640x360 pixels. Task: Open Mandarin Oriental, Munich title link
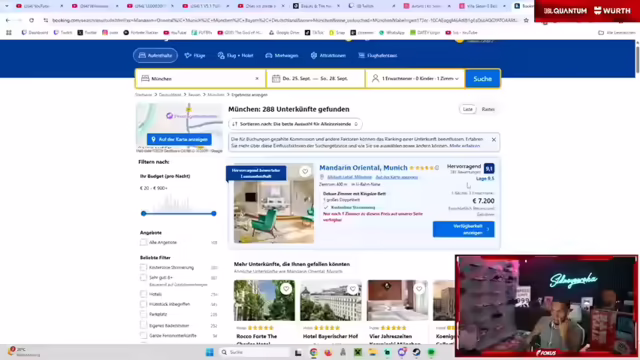click(x=363, y=168)
